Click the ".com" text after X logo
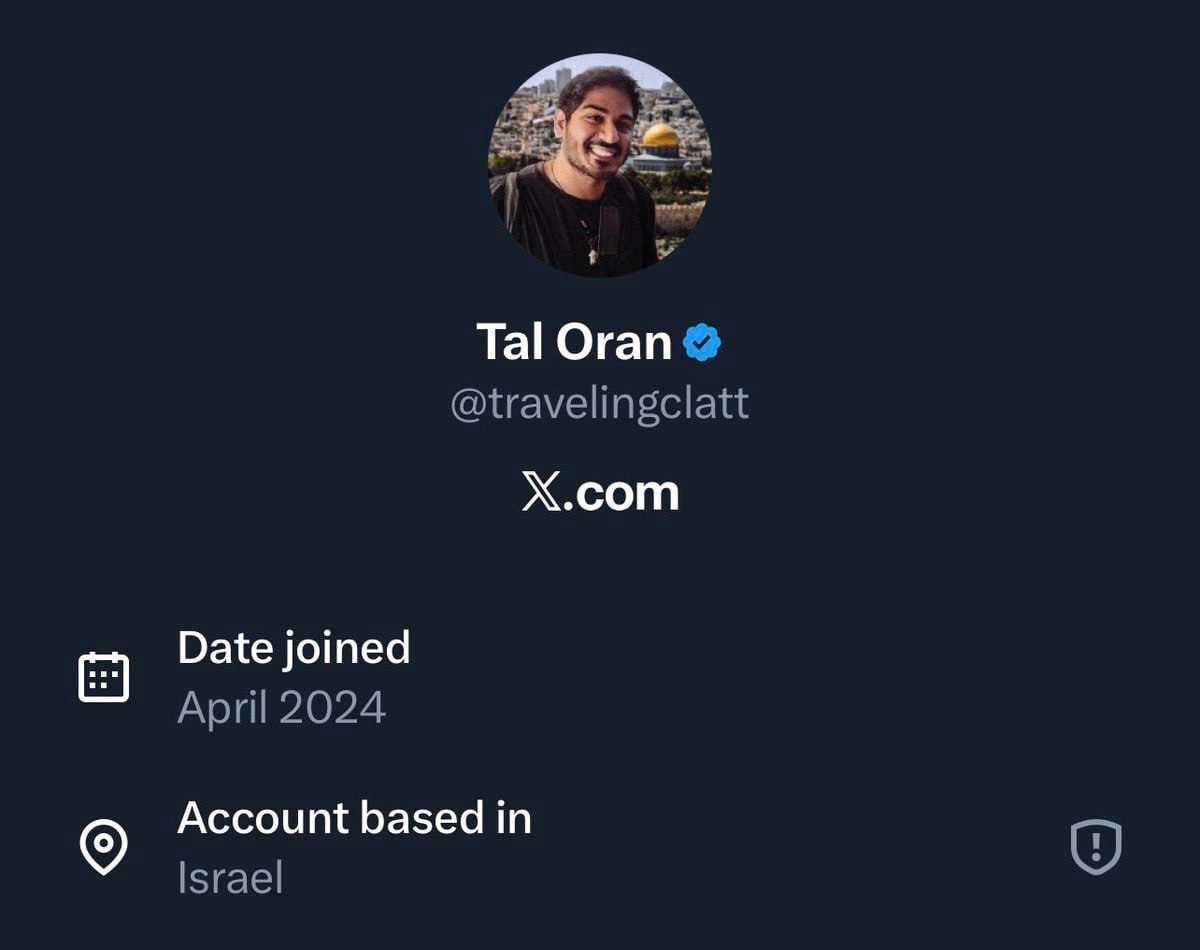The width and height of the screenshot is (1200, 950). pos(620,493)
